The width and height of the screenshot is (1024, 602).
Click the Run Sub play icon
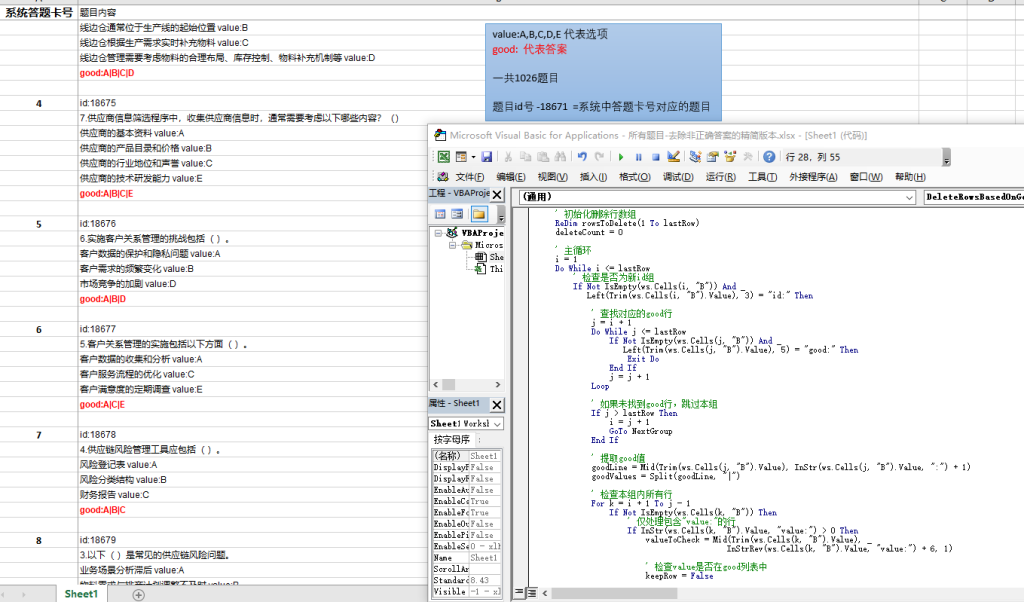point(621,157)
